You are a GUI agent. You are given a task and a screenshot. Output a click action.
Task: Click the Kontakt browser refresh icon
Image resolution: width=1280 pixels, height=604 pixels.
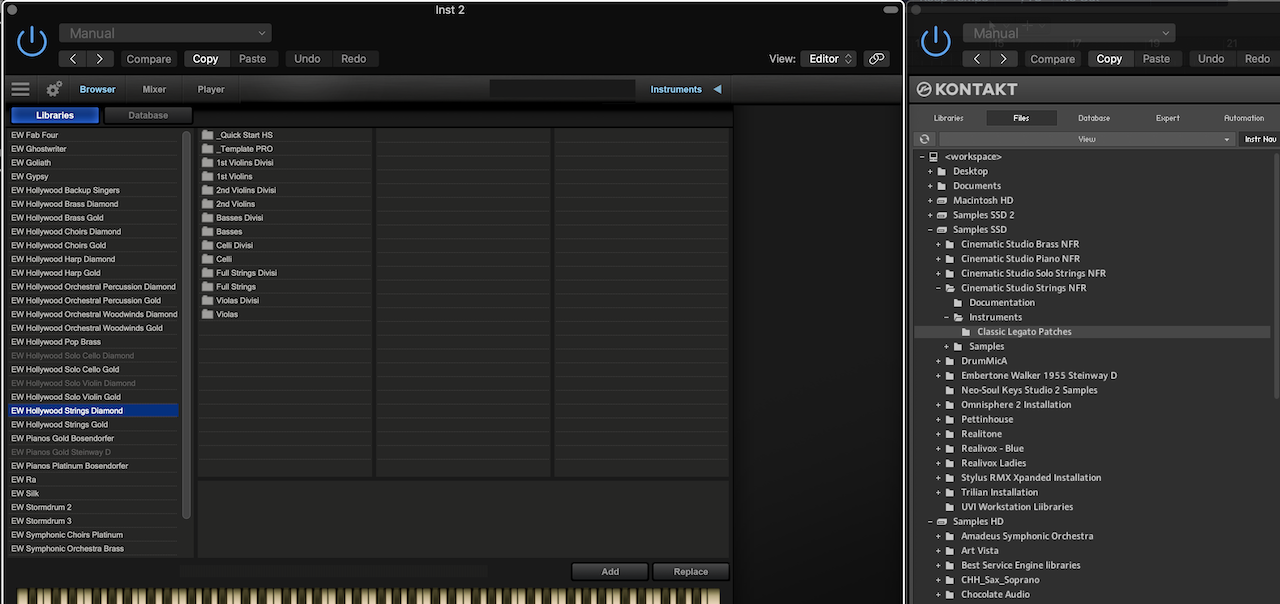click(x=924, y=139)
